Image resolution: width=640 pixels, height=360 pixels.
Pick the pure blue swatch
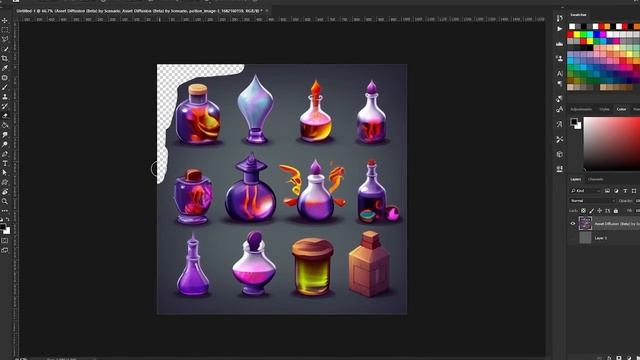[x=596, y=35]
